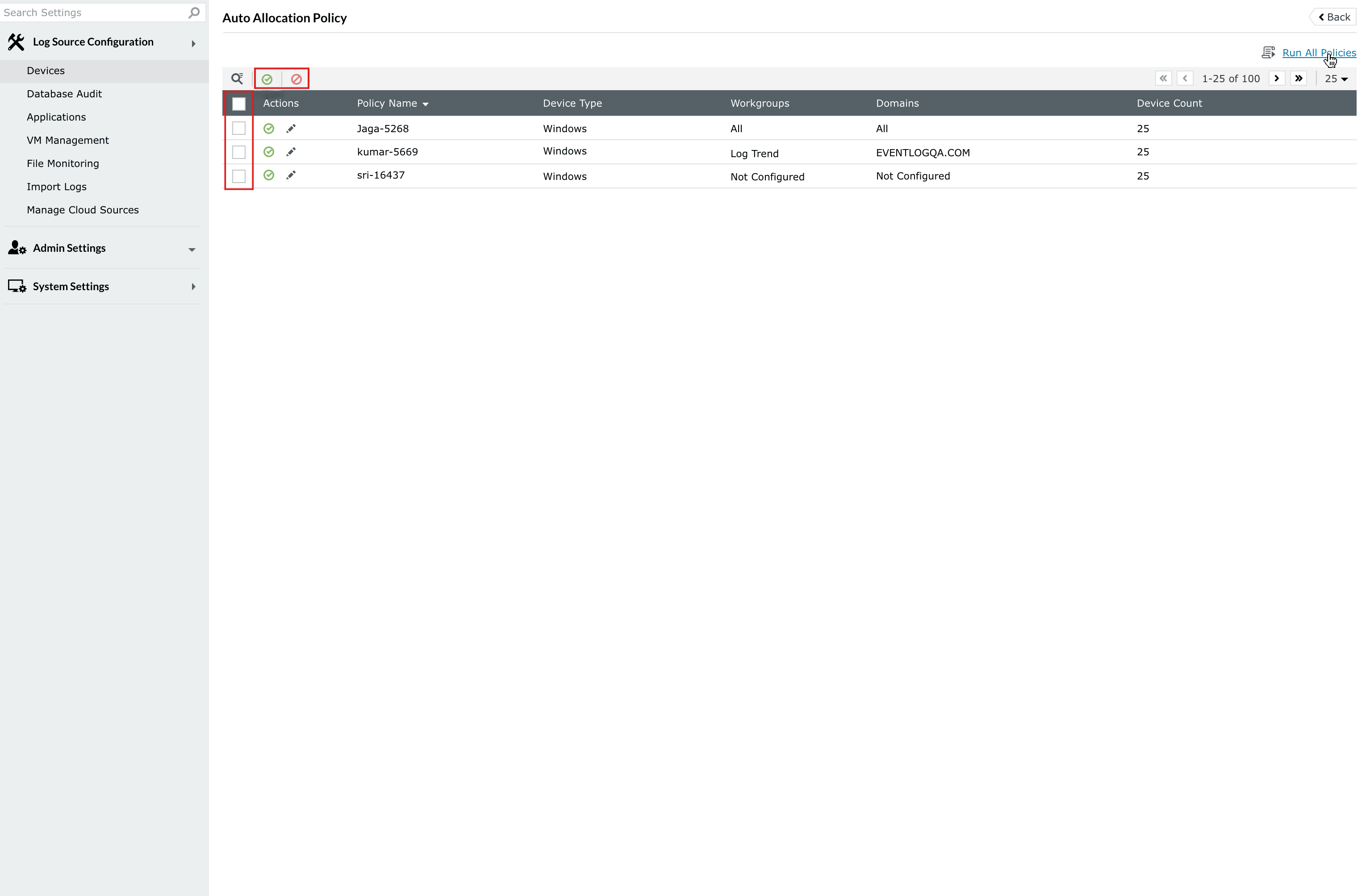Open the page size 25 dropdown
Image resolution: width=1370 pixels, height=896 pixels.
pyautogui.click(x=1336, y=78)
